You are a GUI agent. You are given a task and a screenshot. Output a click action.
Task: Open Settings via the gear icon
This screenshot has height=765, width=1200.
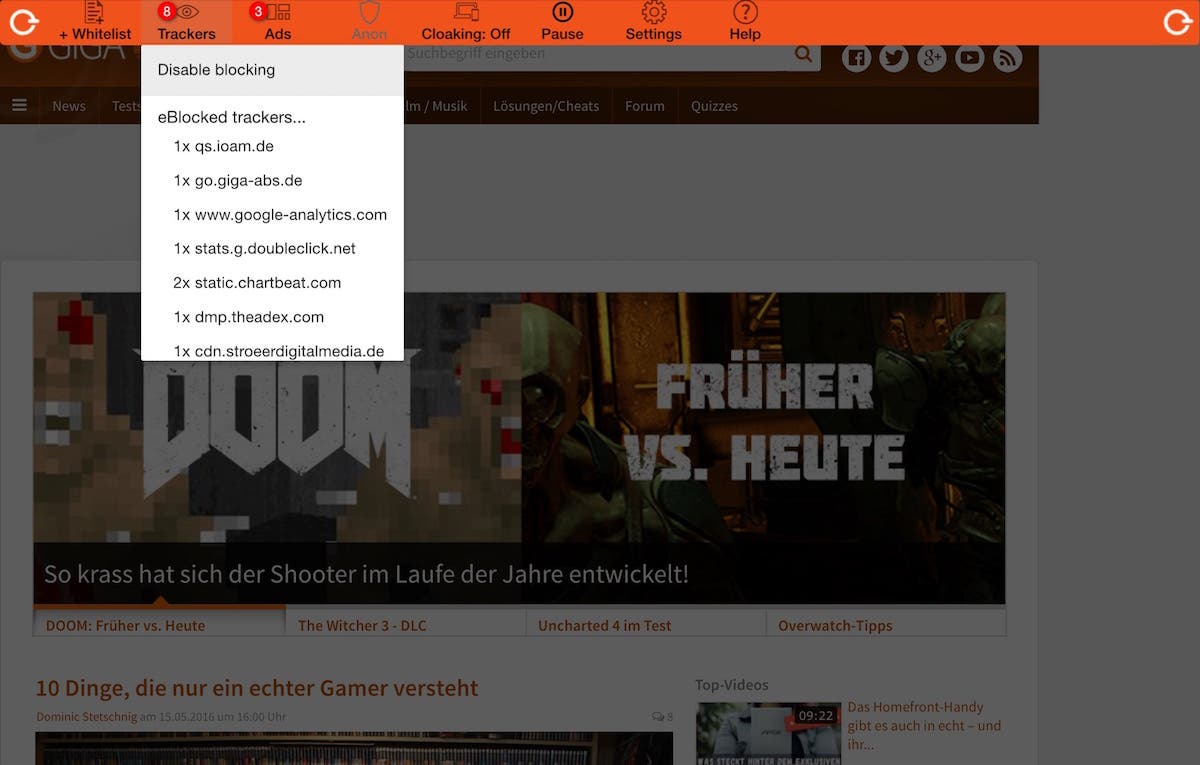click(653, 13)
